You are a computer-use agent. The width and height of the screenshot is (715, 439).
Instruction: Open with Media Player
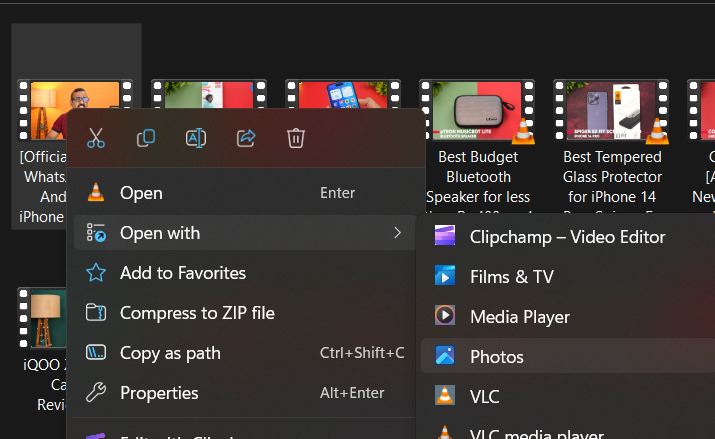pyautogui.click(x=568, y=317)
